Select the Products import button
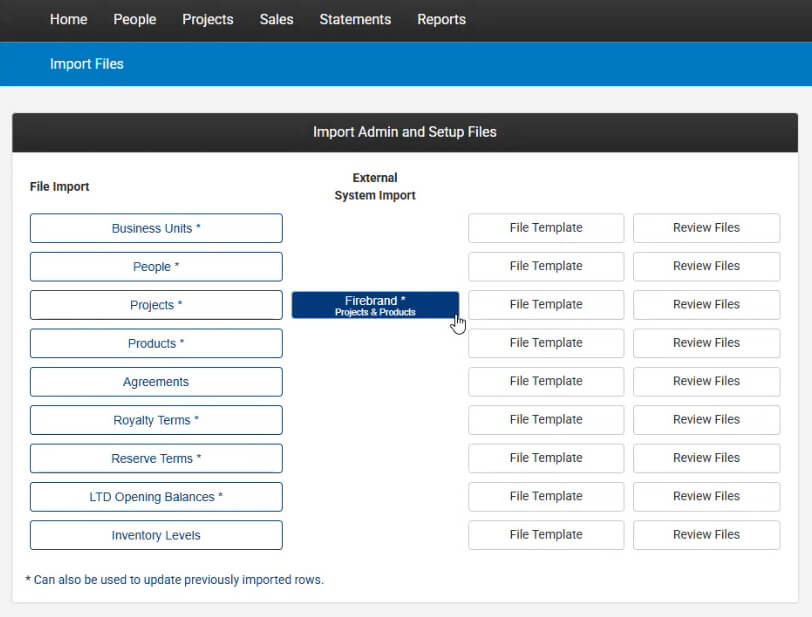Image resolution: width=812 pixels, height=617 pixels. (156, 343)
